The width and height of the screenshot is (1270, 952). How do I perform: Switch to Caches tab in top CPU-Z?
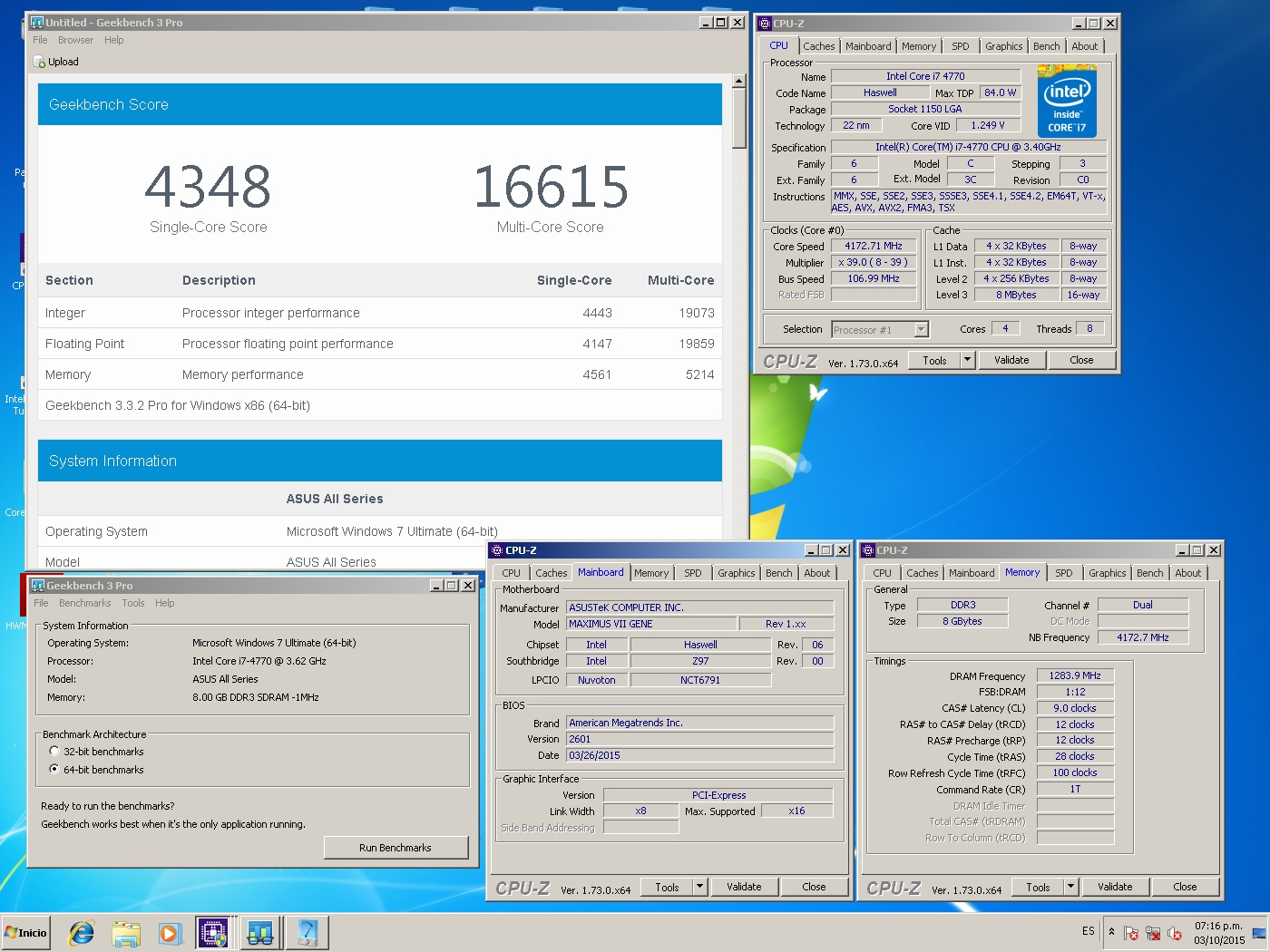(x=818, y=46)
